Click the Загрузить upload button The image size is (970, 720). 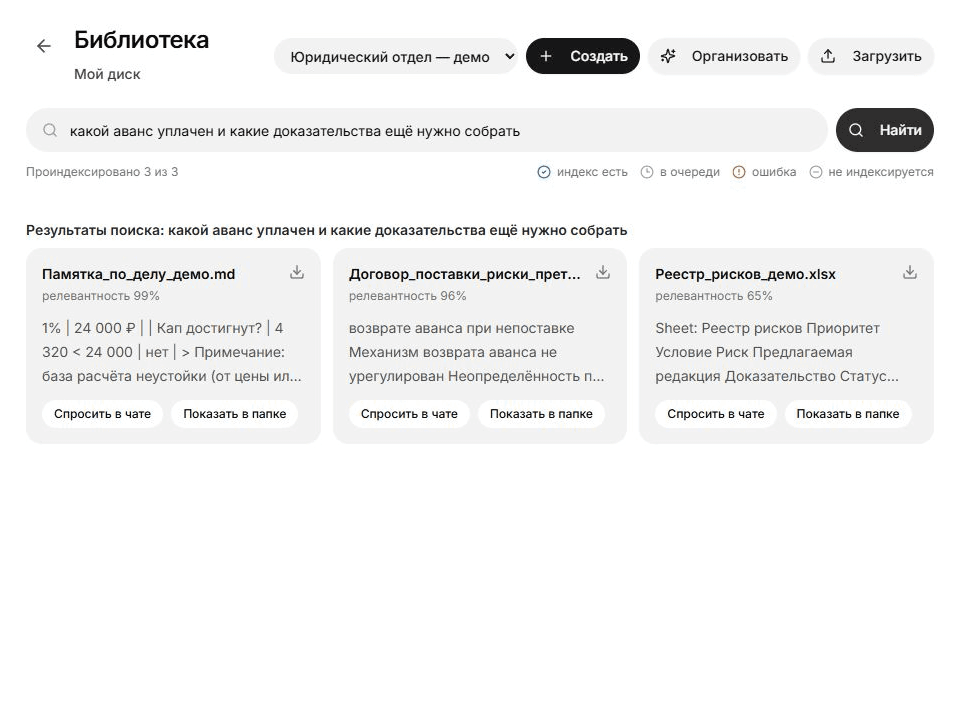871,56
